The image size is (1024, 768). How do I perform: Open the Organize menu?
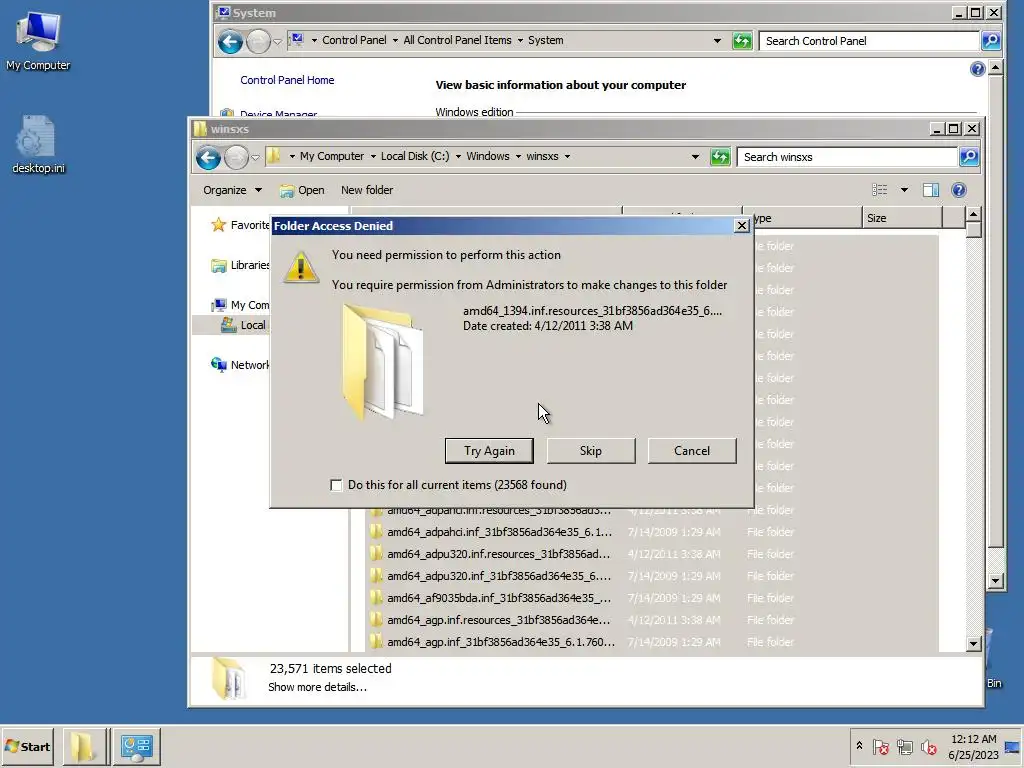click(x=232, y=190)
